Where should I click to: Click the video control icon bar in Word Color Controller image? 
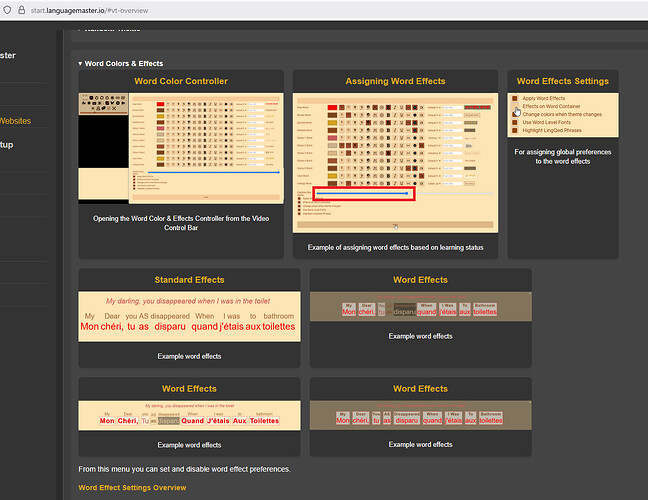pos(104,103)
